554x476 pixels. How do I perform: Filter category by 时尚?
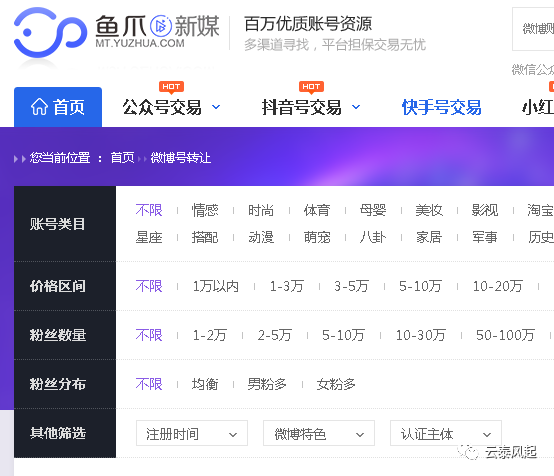[261, 210]
